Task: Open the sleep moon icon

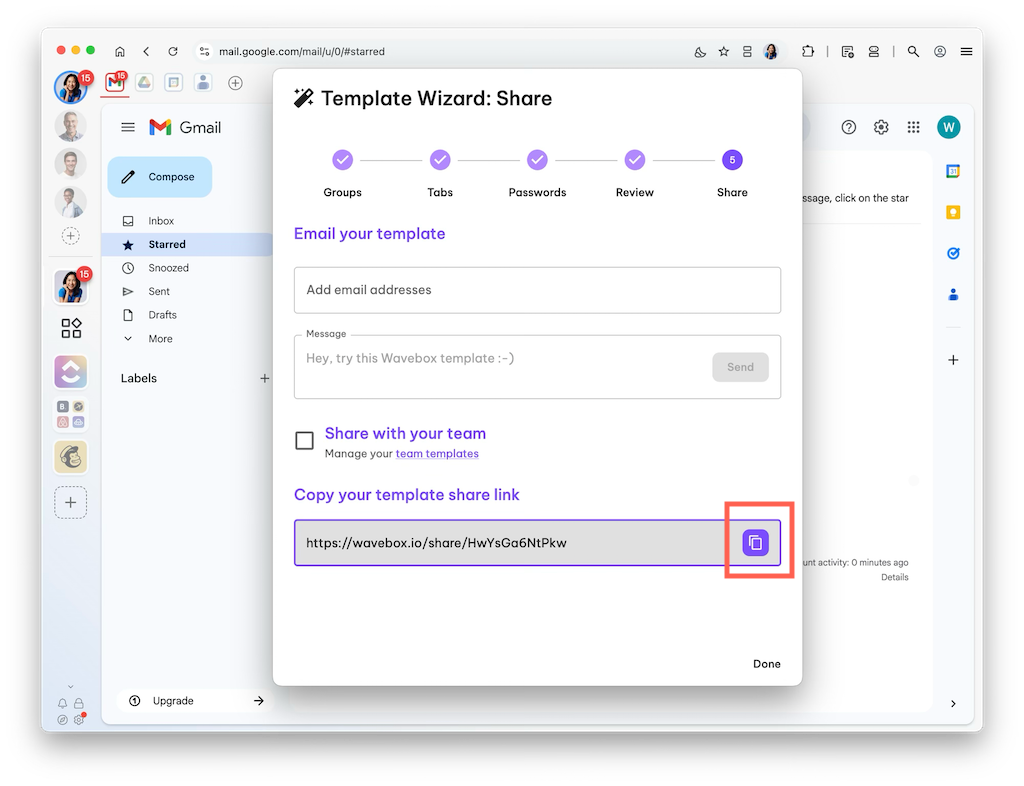Action: click(x=699, y=52)
